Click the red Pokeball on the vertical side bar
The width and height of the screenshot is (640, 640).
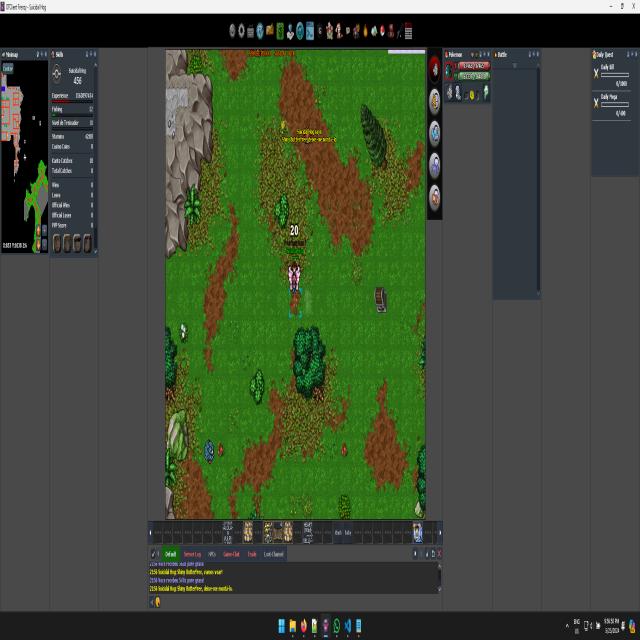tap(435, 69)
